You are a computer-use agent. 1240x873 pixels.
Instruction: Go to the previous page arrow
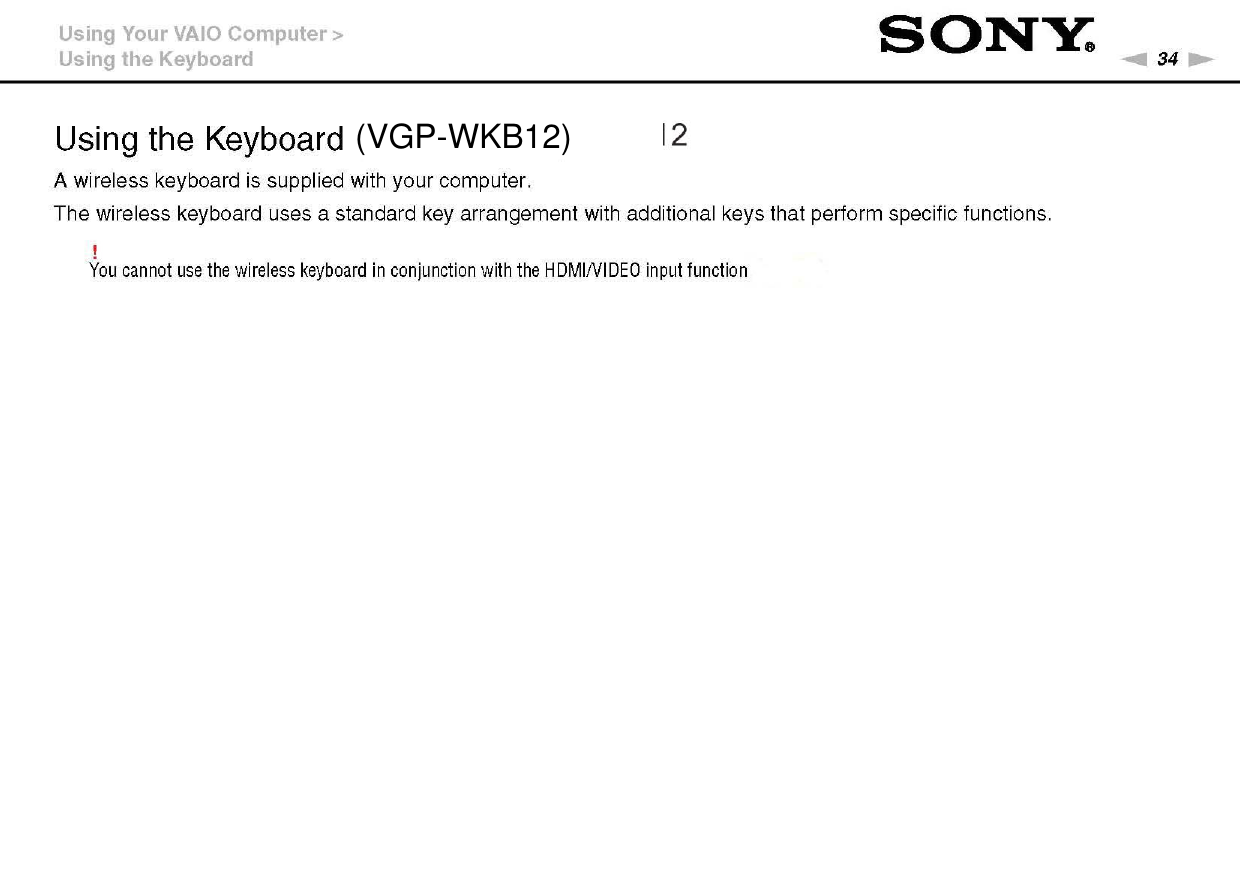click(x=1135, y=60)
